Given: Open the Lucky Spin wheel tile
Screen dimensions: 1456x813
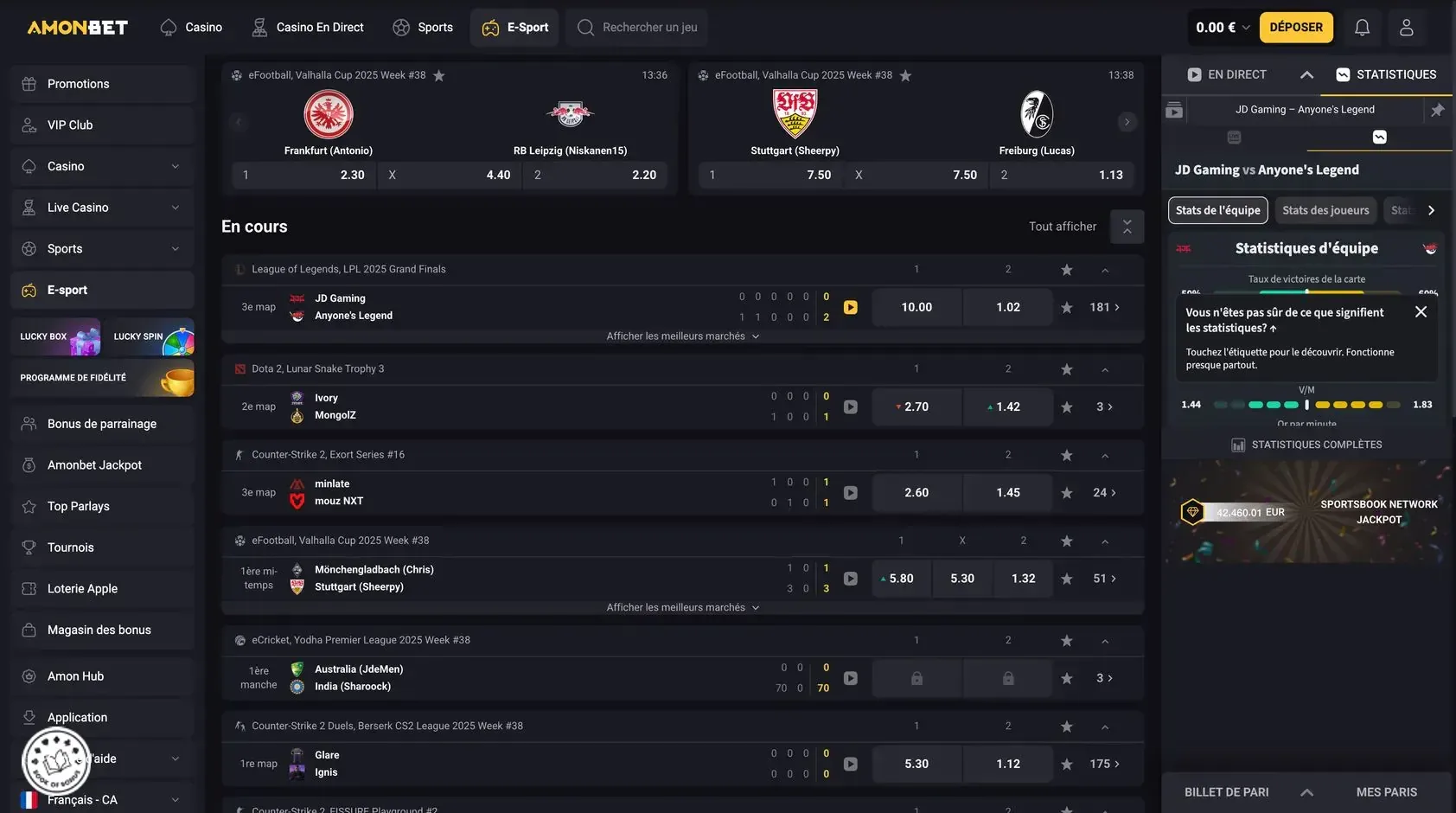Looking at the screenshot, I should 150,336.
